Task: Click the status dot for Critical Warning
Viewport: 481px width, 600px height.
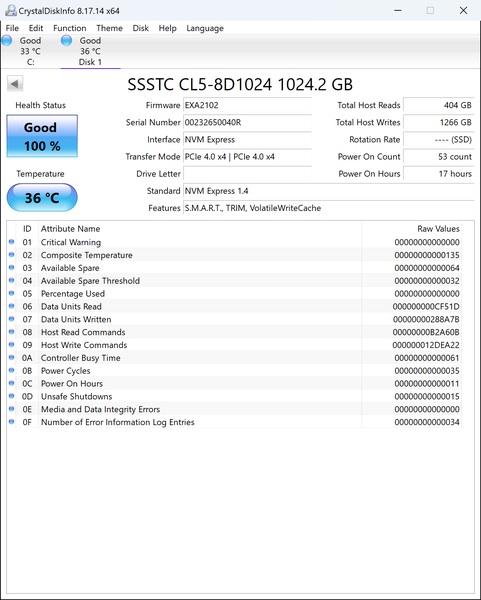Action: tap(11, 242)
